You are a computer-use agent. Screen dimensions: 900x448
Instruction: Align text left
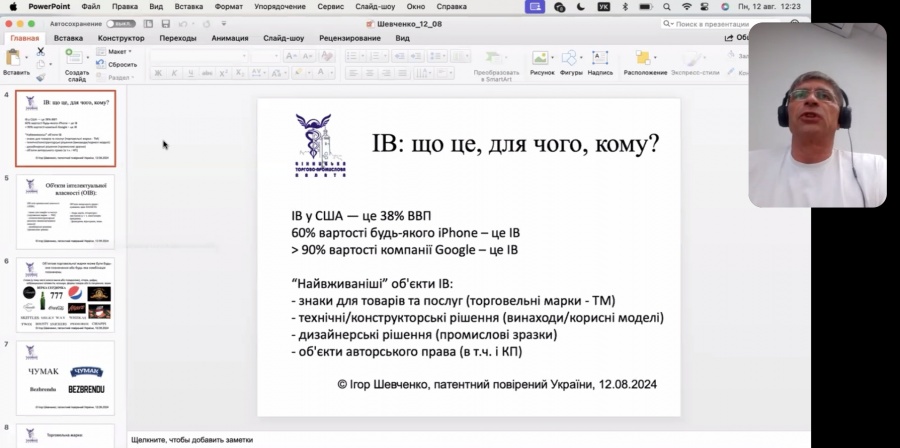click(x=354, y=73)
